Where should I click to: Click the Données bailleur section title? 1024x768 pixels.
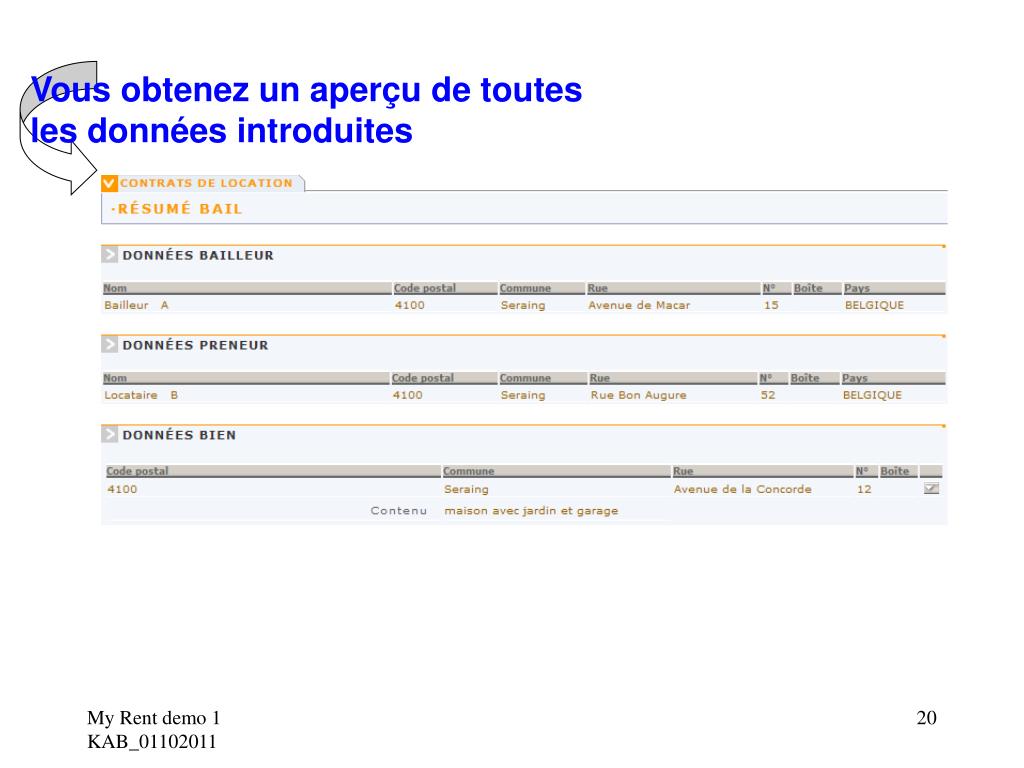pyautogui.click(x=198, y=255)
